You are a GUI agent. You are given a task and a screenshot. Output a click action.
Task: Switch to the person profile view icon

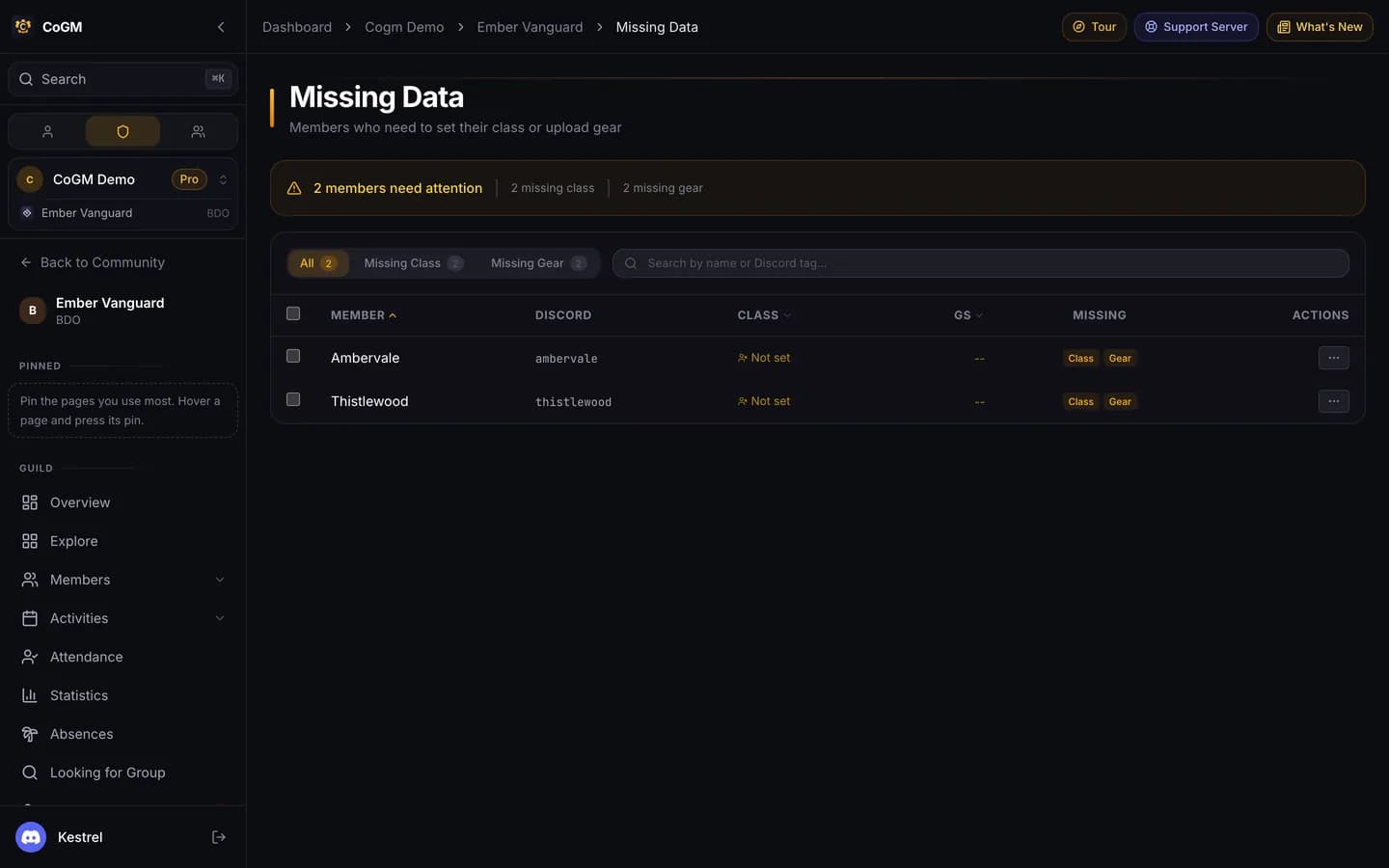47,131
